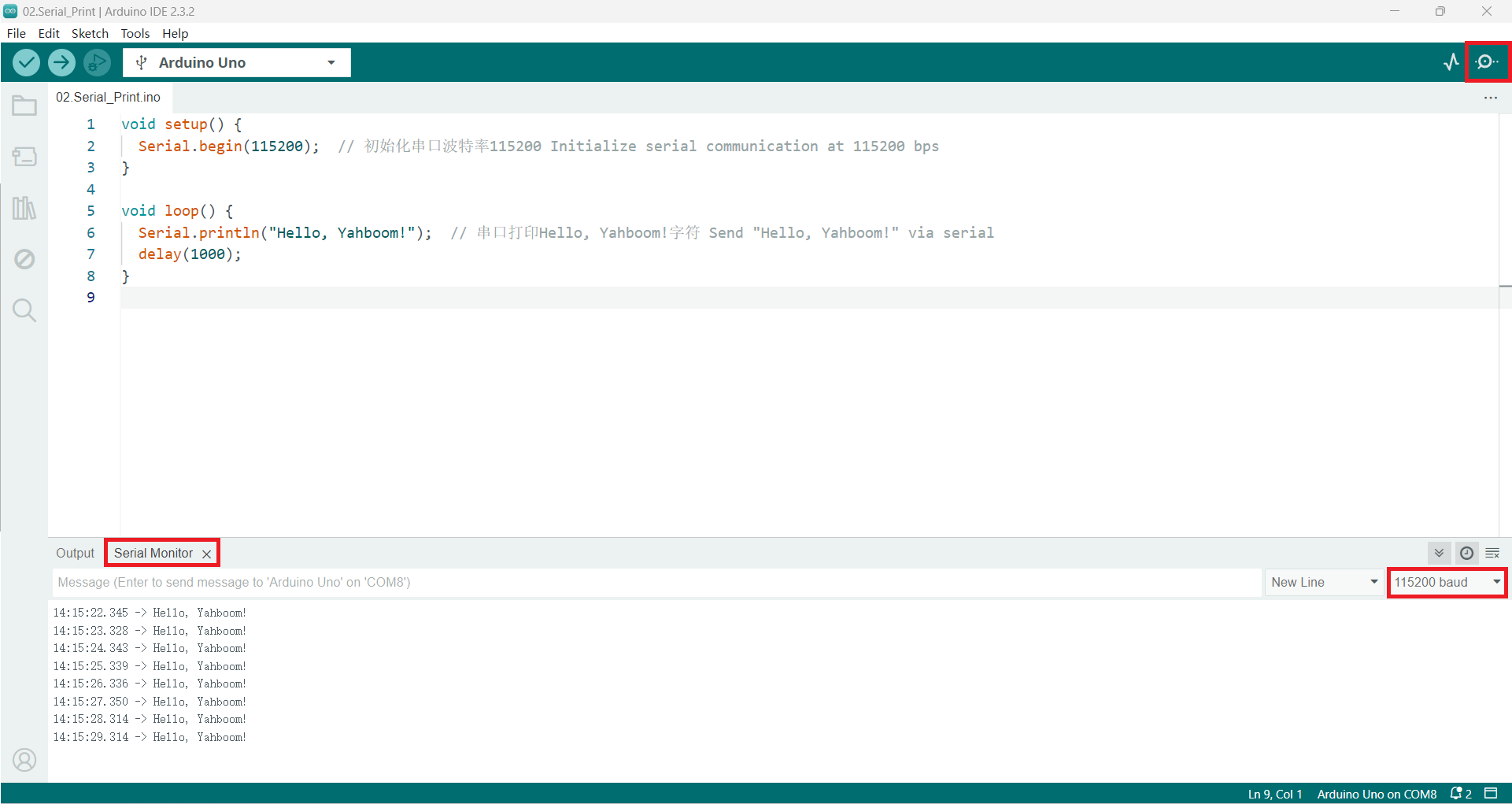Click 'void setup()' on line 1

point(181,124)
